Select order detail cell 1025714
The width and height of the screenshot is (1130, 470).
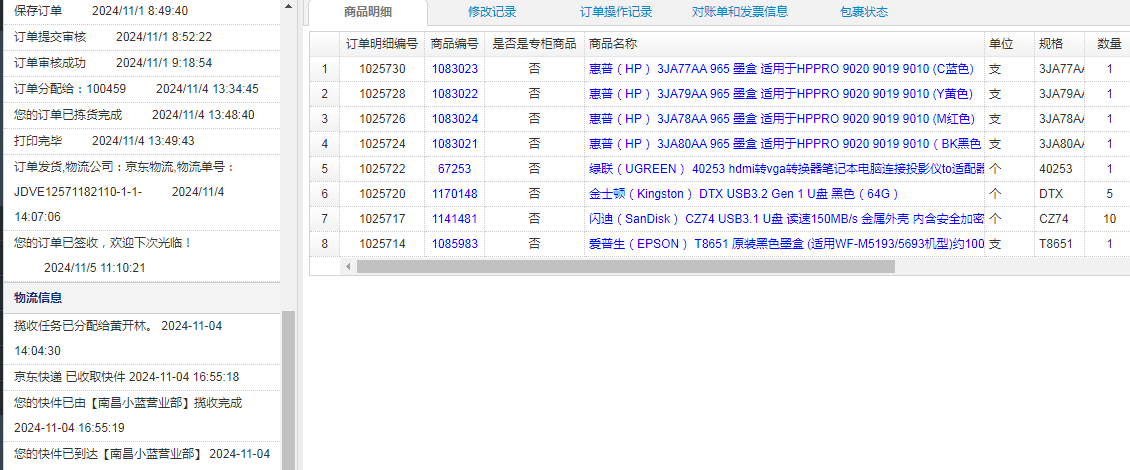pyautogui.click(x=382, y=244)
